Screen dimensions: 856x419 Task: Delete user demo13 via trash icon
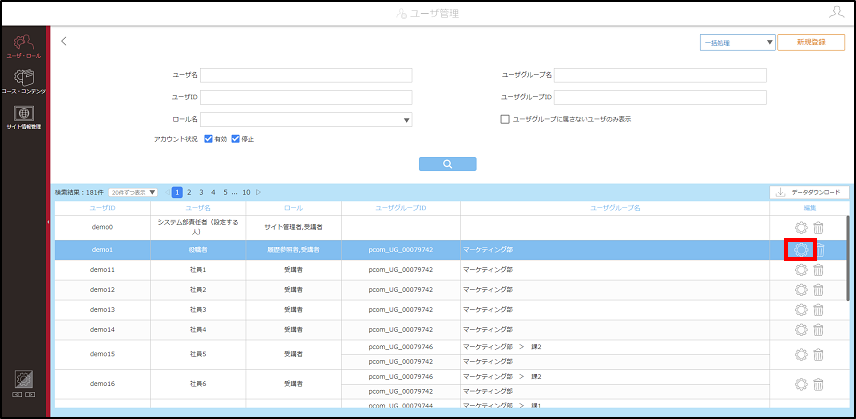818,310
